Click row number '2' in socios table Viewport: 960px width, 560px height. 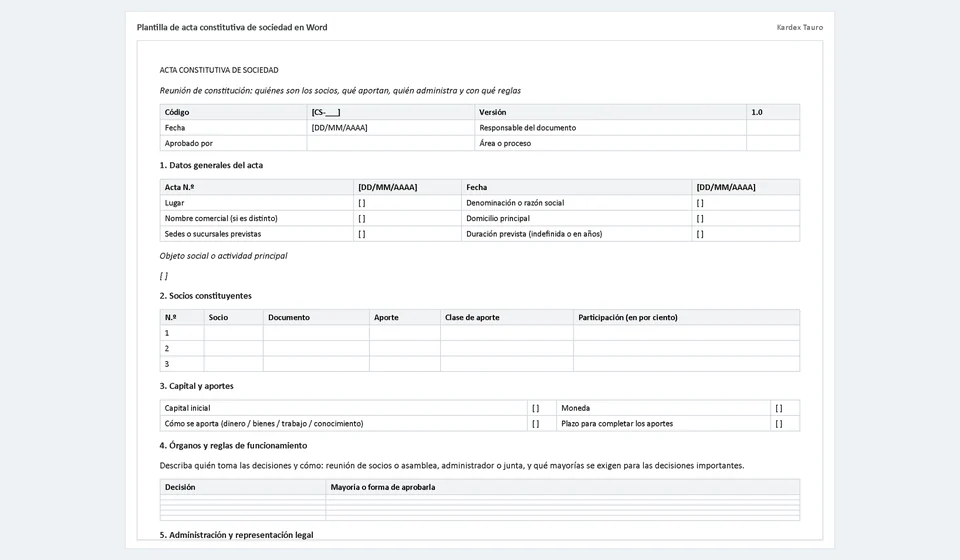tap(167, 349)
